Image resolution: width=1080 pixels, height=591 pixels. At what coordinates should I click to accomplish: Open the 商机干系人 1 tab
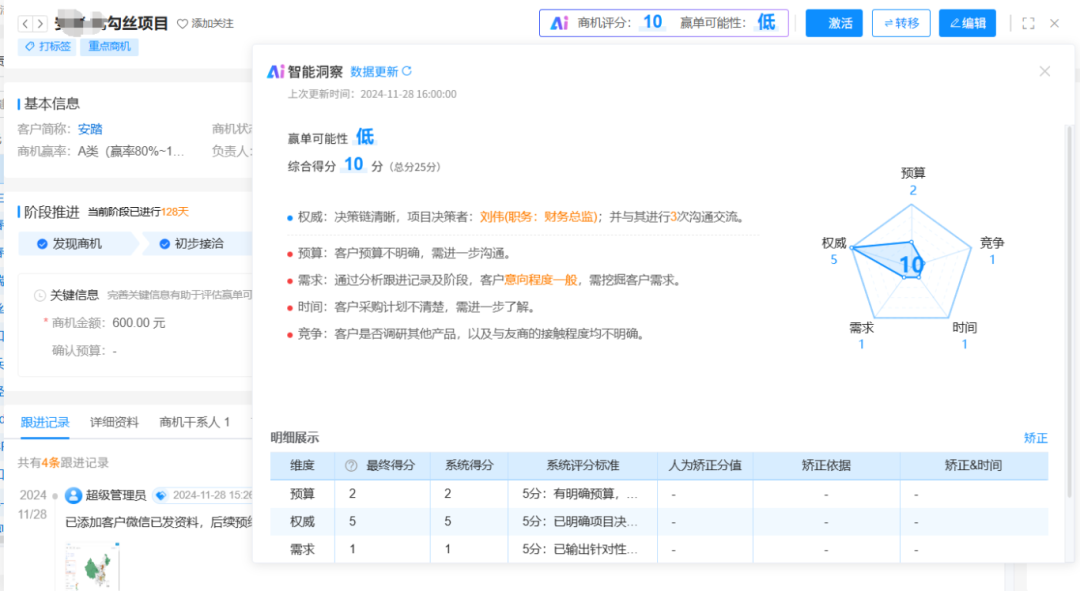[x=195, y=423]
